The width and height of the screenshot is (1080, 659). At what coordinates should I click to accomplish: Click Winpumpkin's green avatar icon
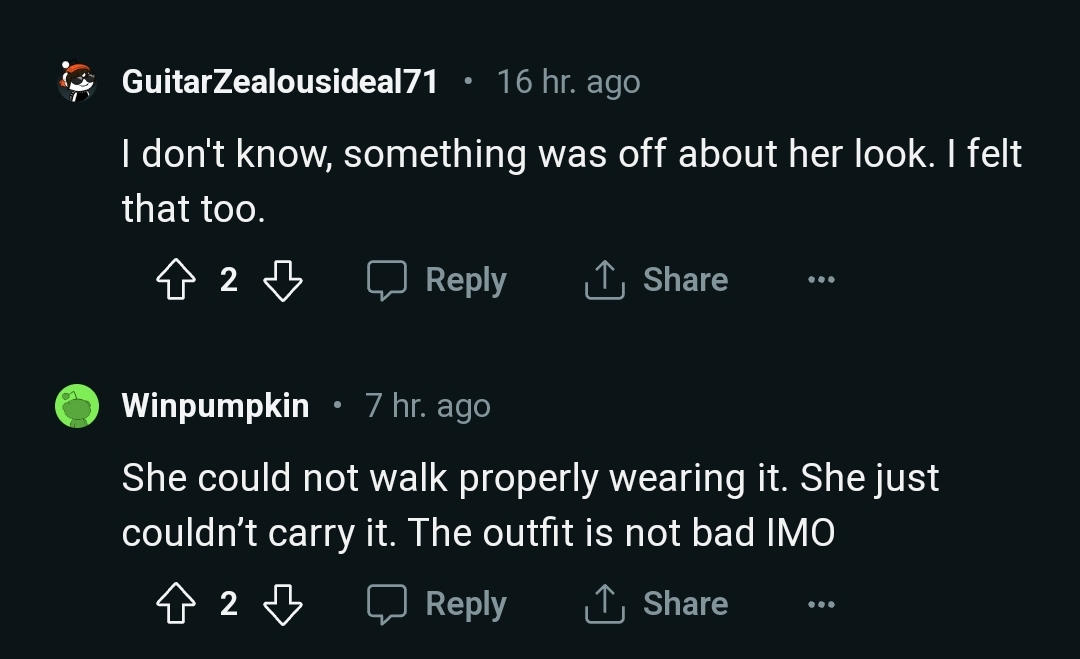point(76,406)
